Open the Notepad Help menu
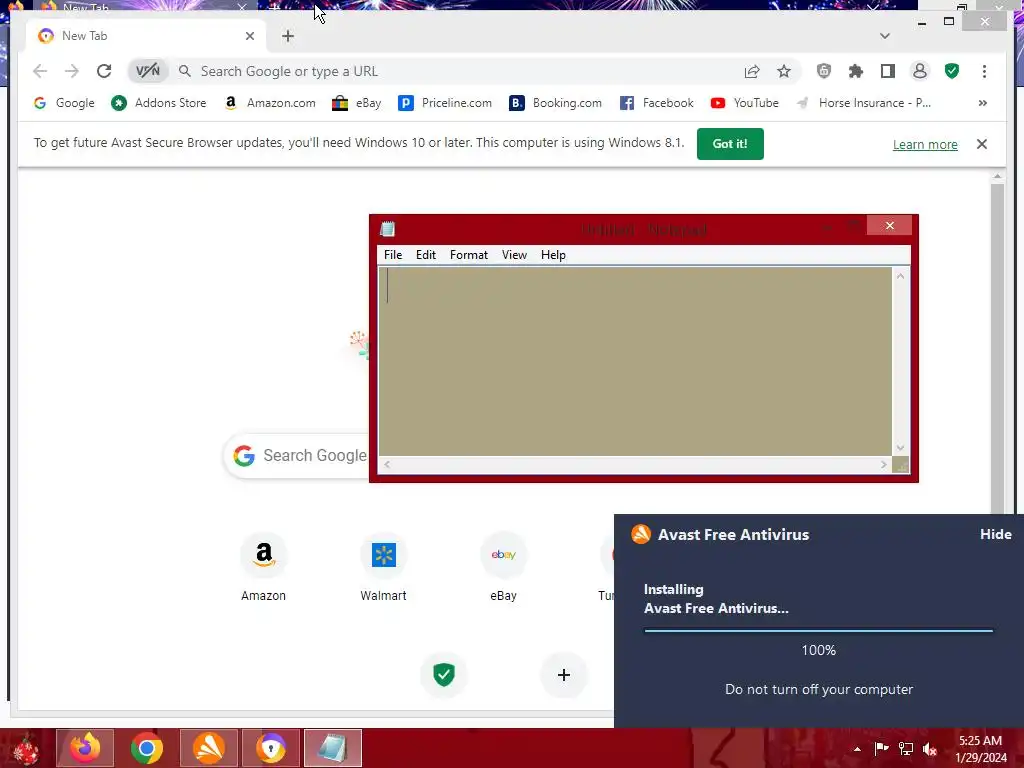The width and height of the screenshot is (1024, 768). [552, 255]
